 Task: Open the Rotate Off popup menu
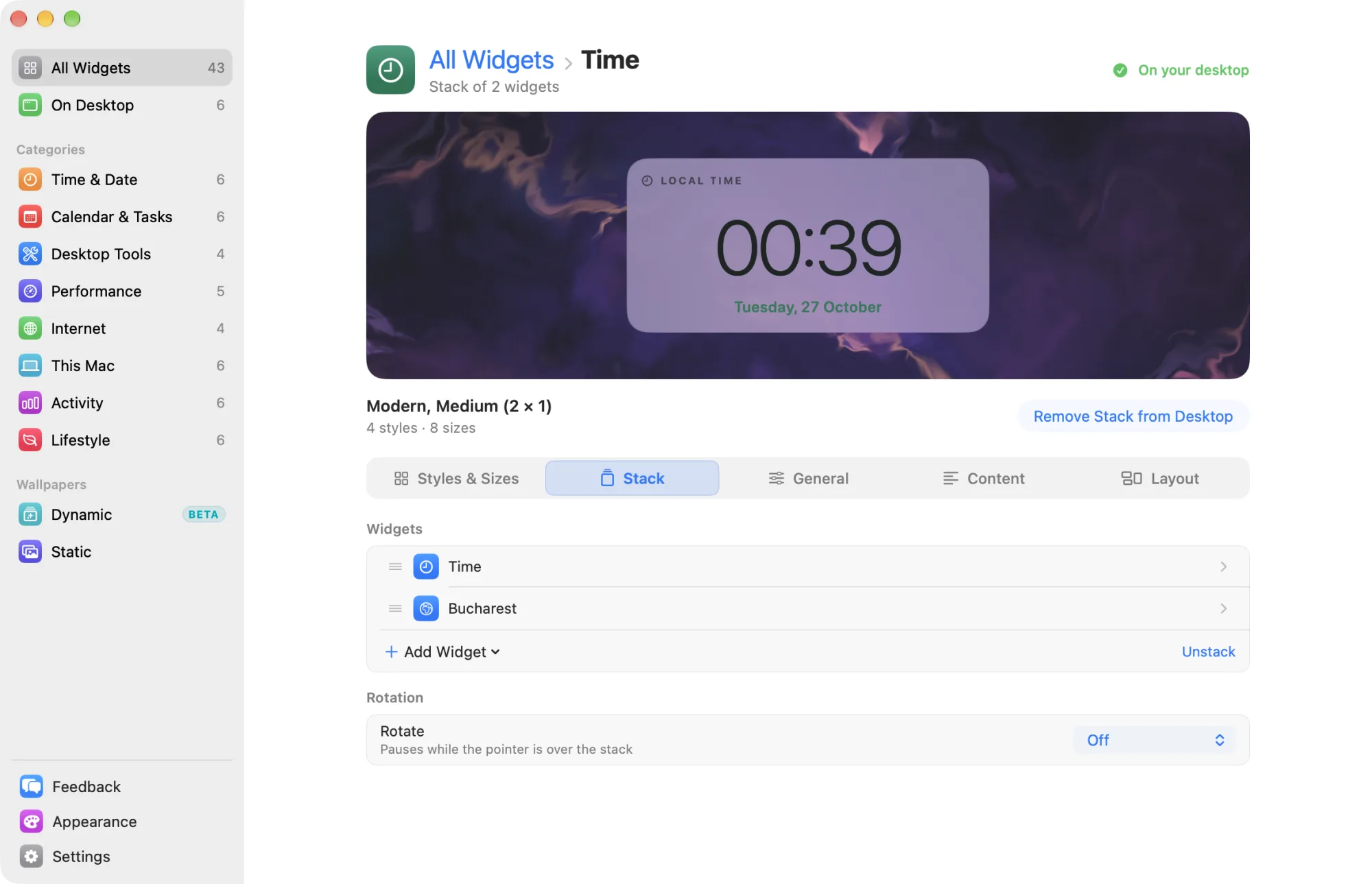pyautogui.click(x=1155, y=740)
